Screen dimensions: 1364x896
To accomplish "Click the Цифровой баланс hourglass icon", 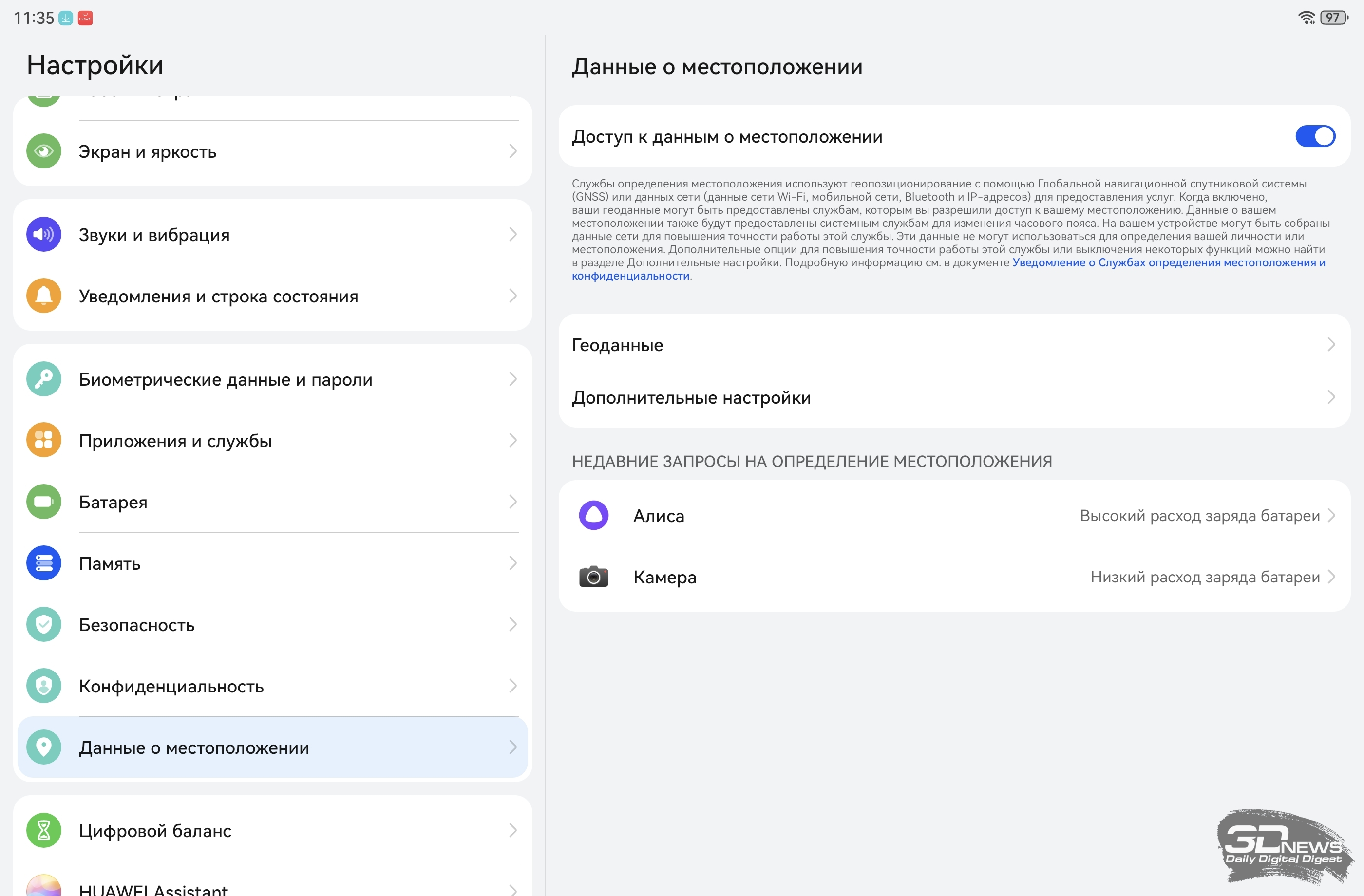I will click(43, 830).
